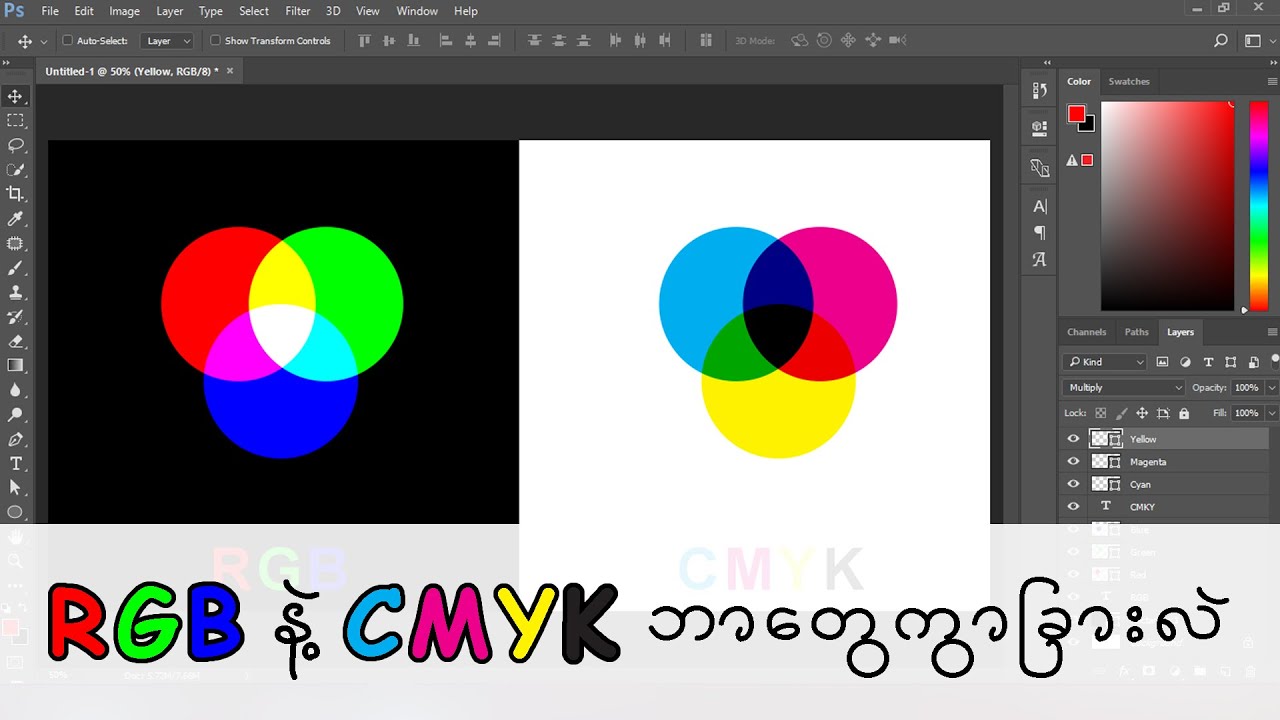Hide the Cyan layer
This screenshot has height=720, width=1280.
click(1074, 484)
